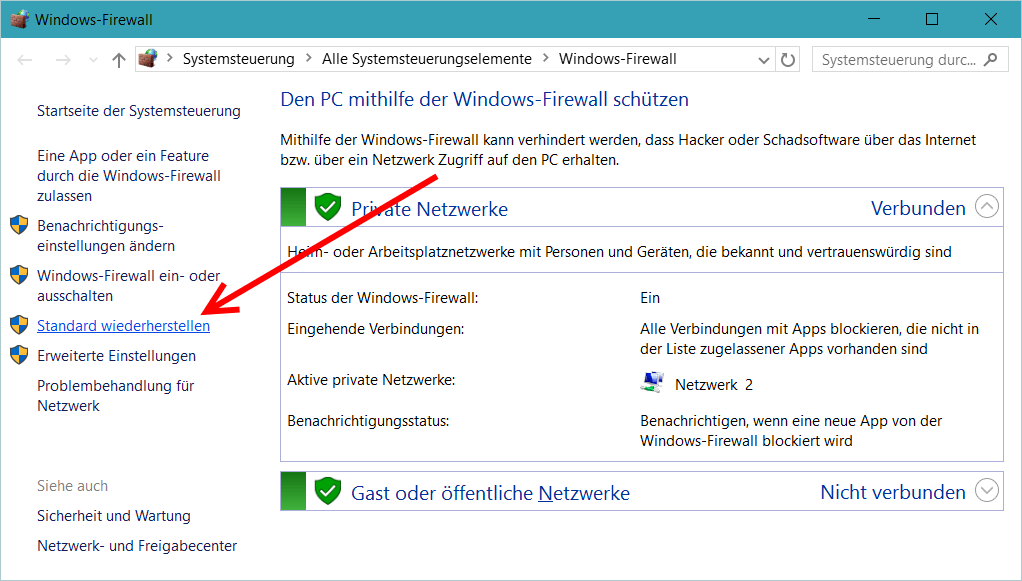Click the shield icon next to Erweiterte Einstellungen
Viewport: 1022px width, 581px height.
[x=19, y=355]
